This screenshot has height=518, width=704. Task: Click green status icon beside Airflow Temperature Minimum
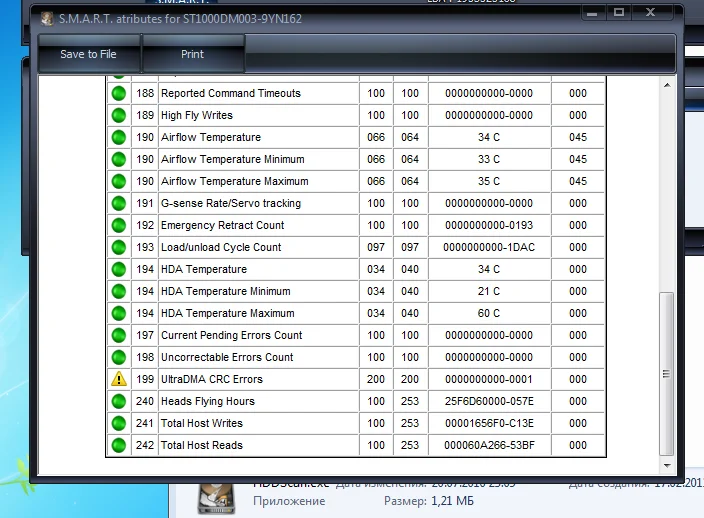(119, 159)
